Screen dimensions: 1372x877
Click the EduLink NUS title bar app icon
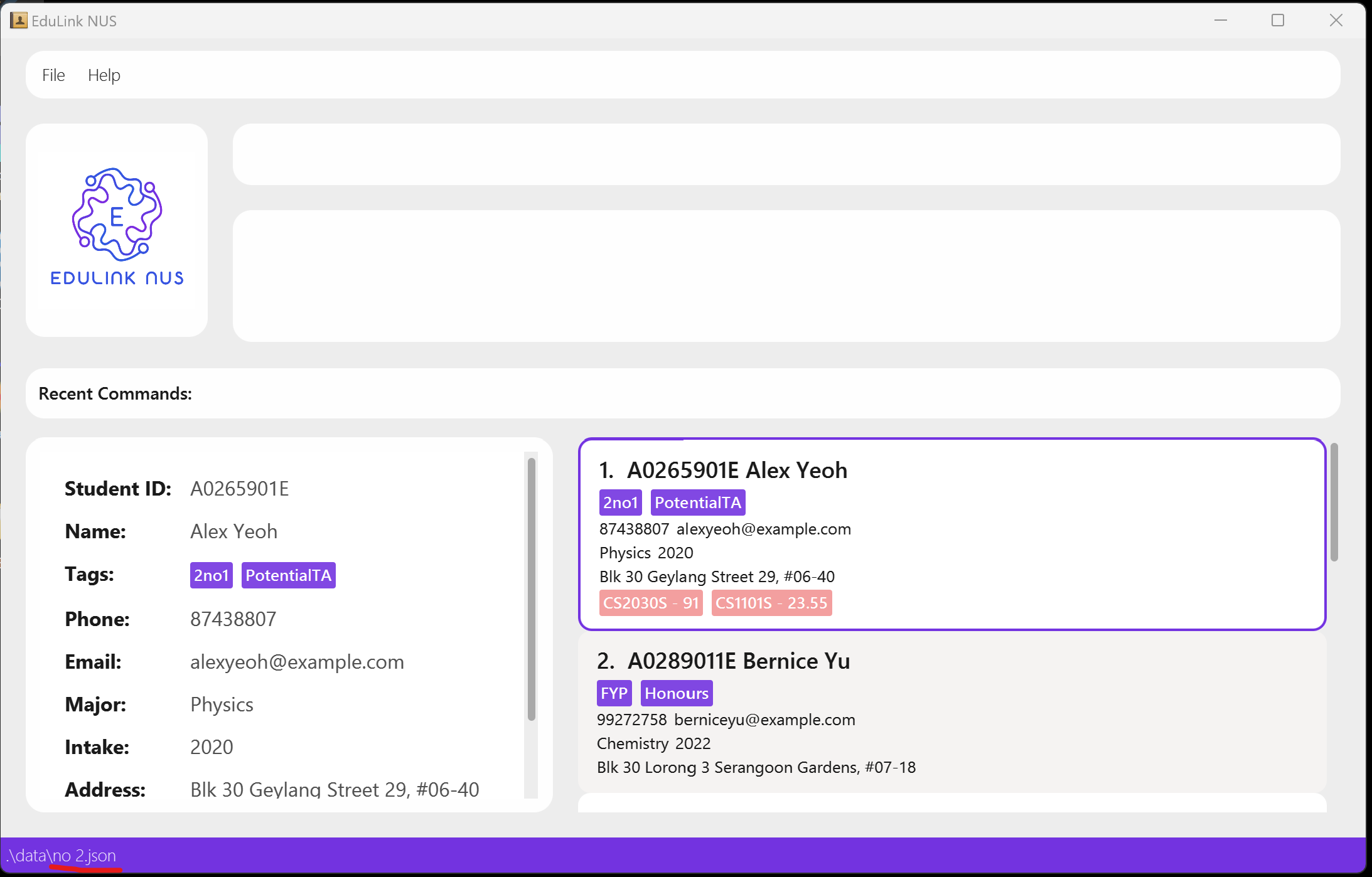(18, 21)
